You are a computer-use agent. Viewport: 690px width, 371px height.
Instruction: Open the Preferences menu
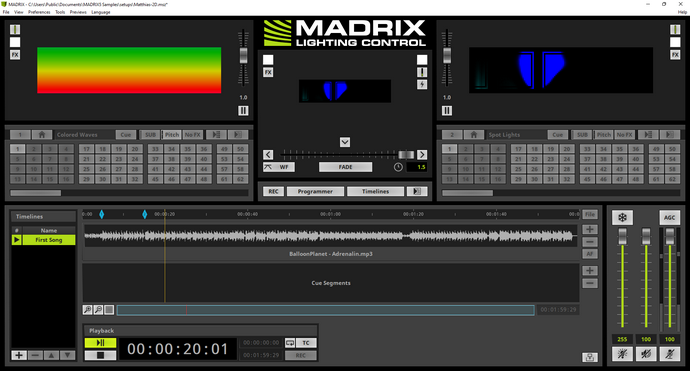(39, 12)
